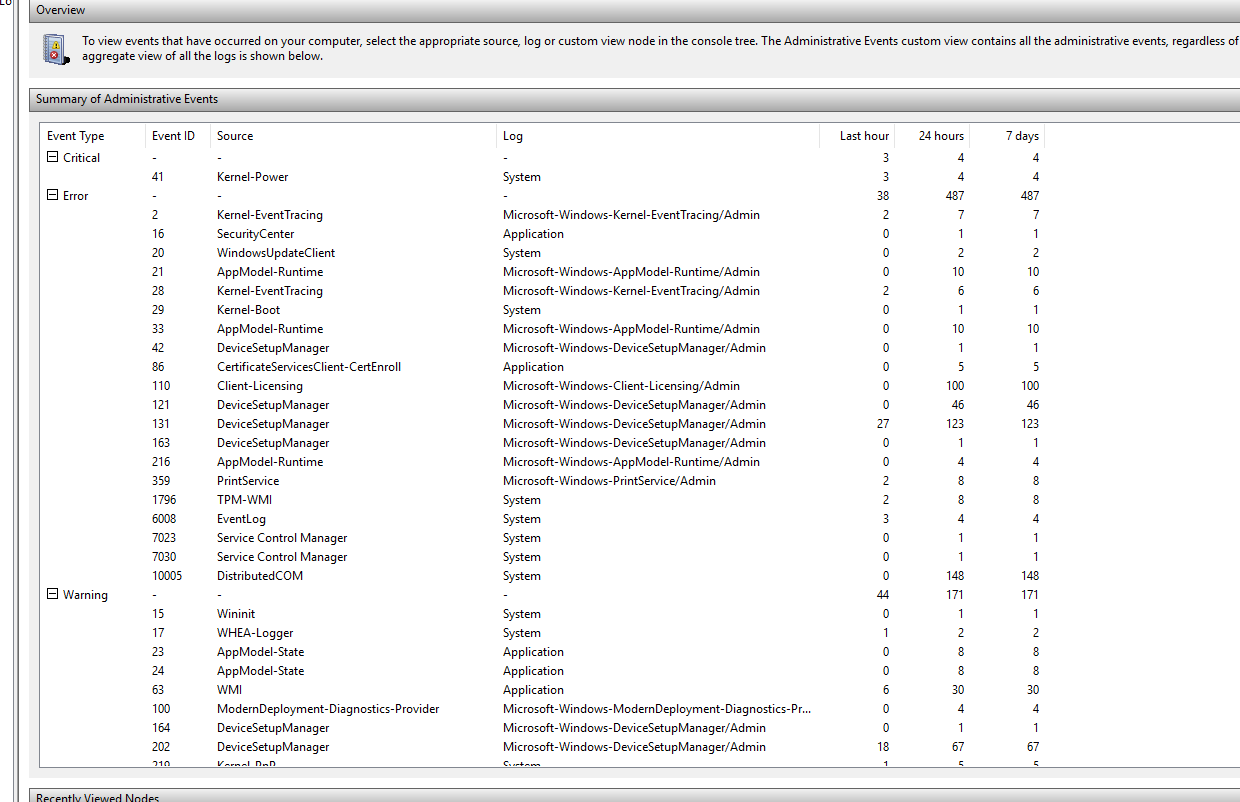1240x802 pixels.
Task: Sort by the Event Type column header
Action: click(93, 136)
